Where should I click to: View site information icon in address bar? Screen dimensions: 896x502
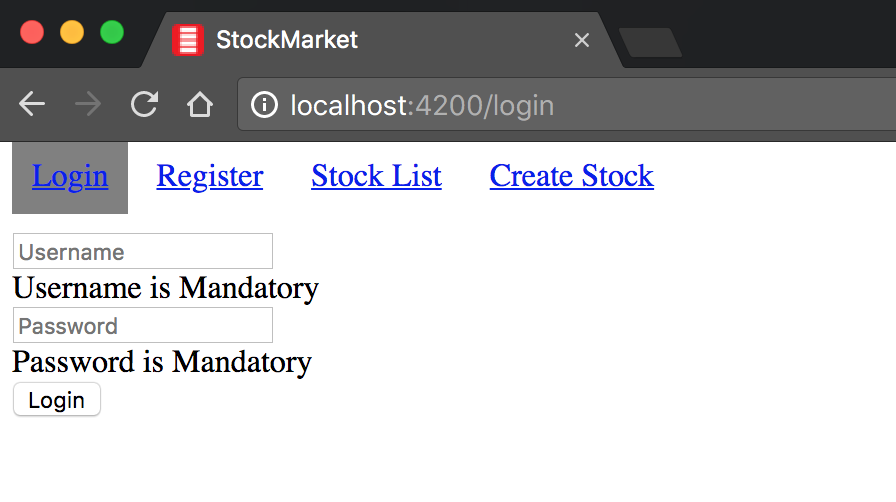click(264, 105)
